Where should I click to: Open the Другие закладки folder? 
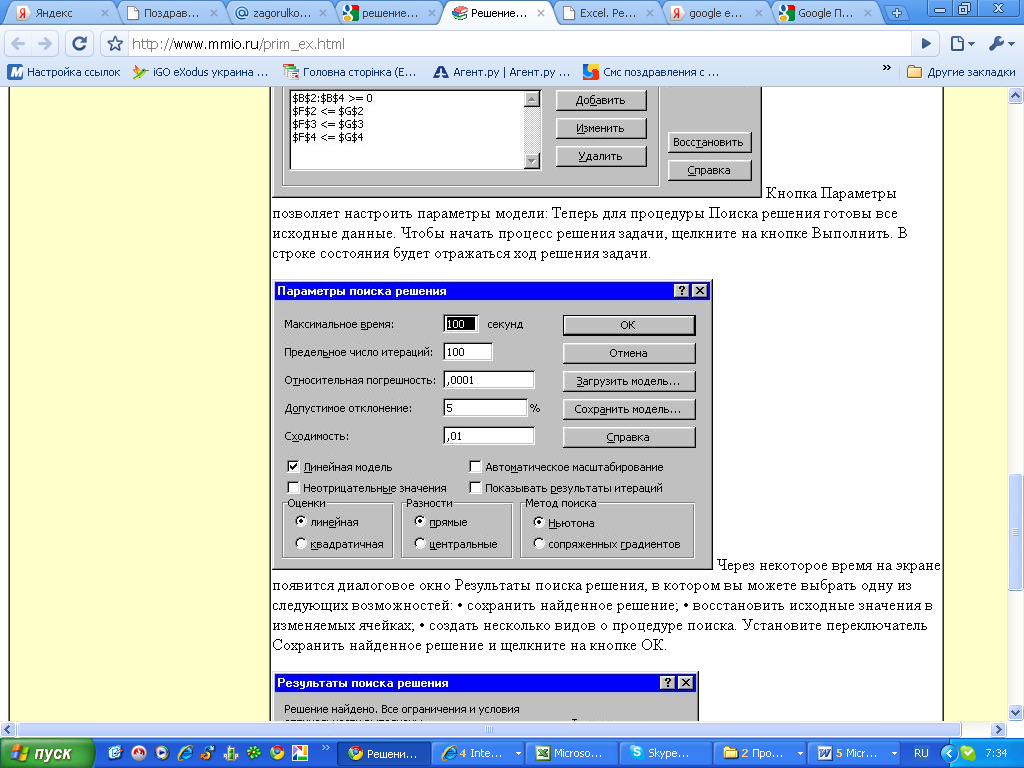(961, 72)
